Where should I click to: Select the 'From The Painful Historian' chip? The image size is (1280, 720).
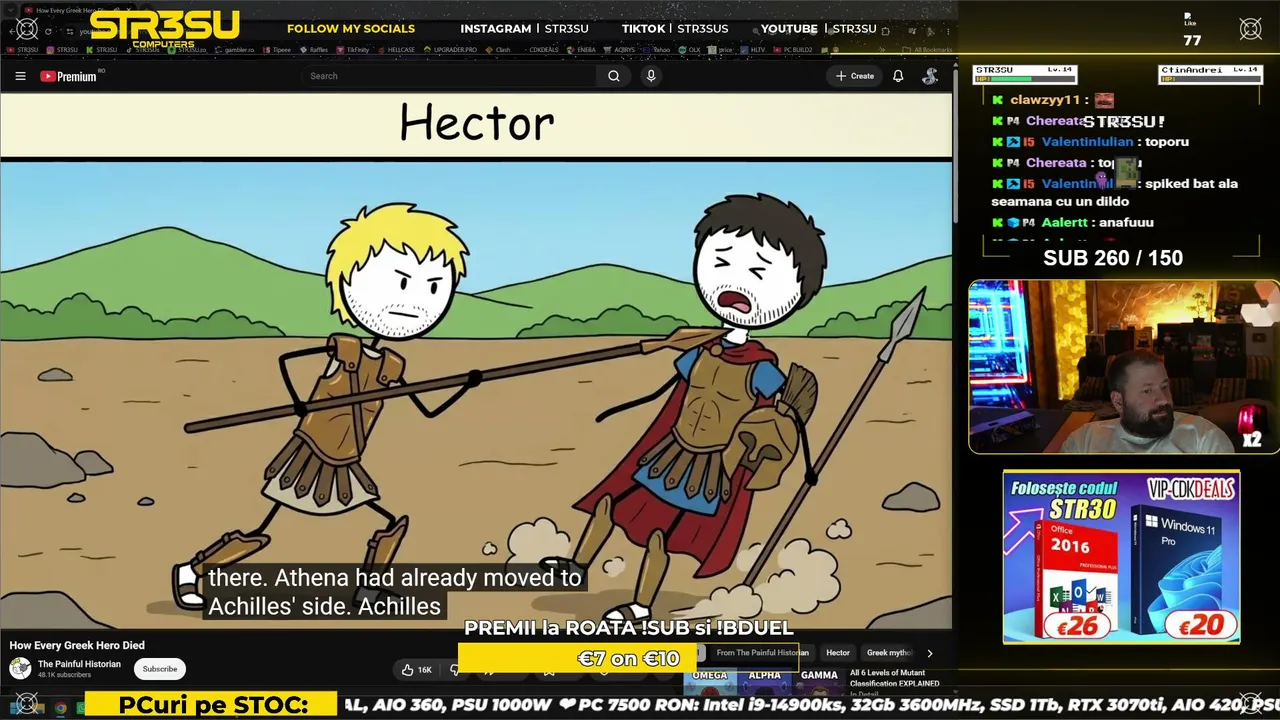(762, 653)
